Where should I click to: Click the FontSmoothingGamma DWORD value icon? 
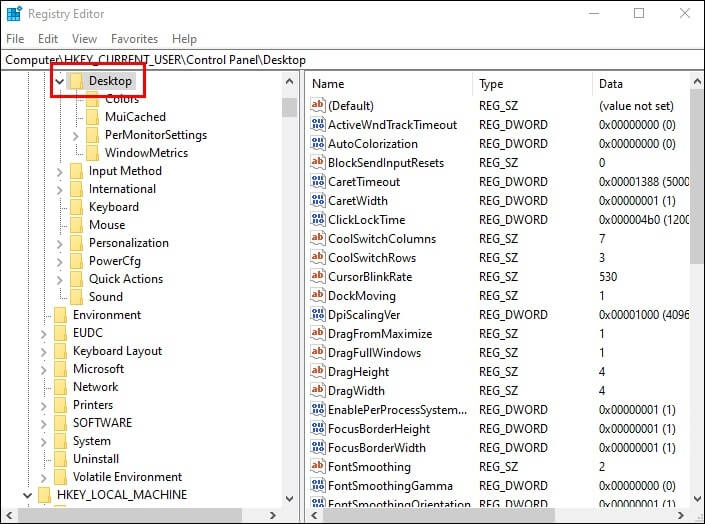click(x=317, y=486)
